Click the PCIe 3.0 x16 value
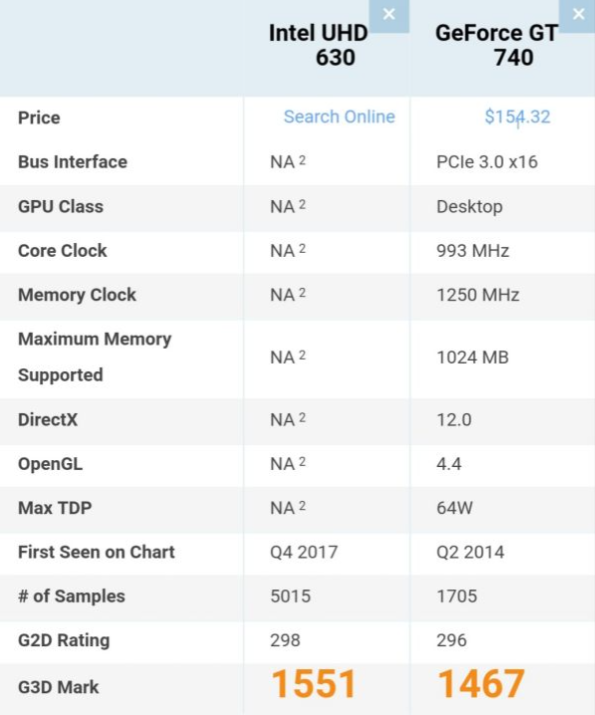Screen dimensions: 595x715 click(x=487, y=162)
